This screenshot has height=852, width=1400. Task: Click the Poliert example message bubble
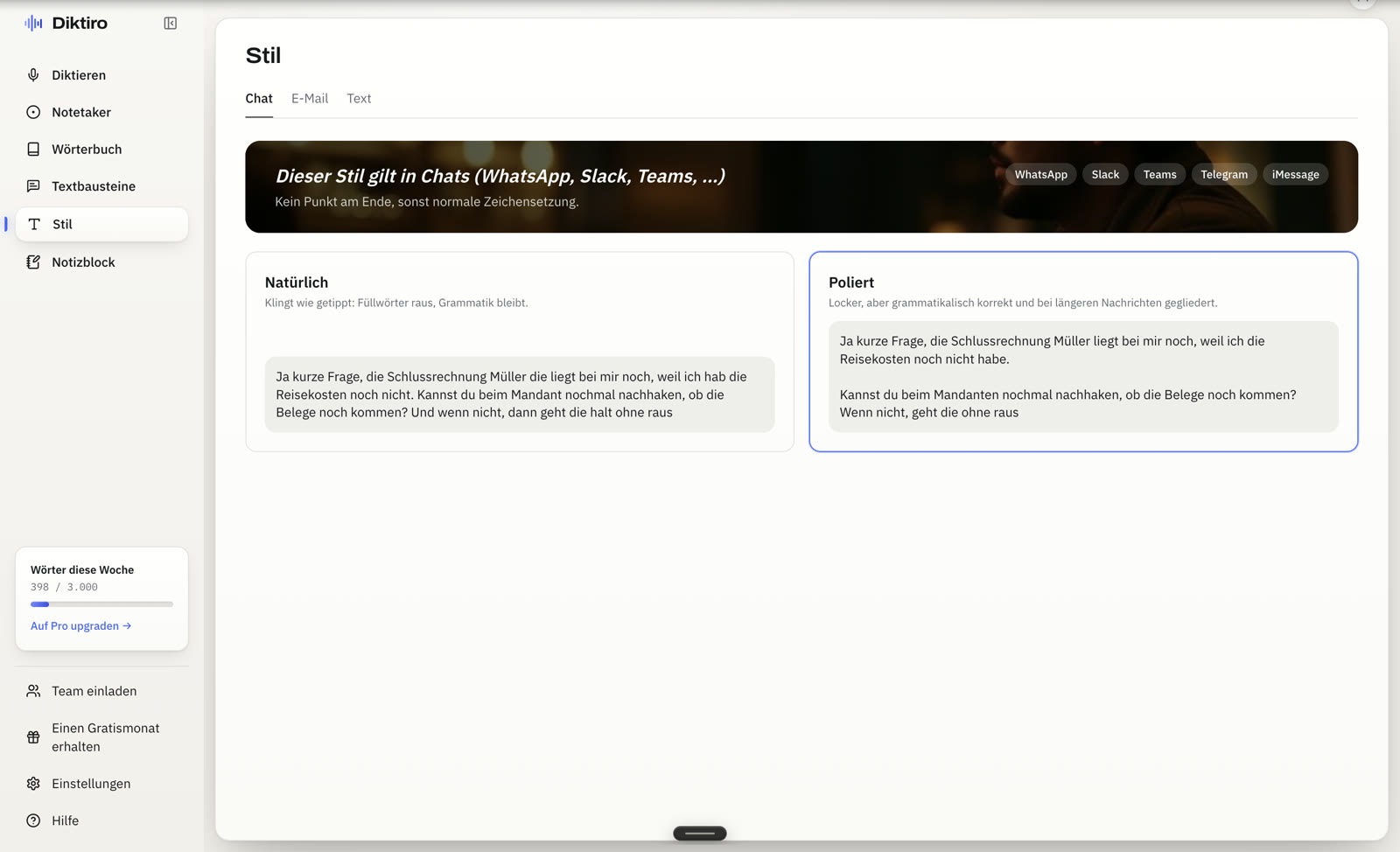pos(1083,377)
